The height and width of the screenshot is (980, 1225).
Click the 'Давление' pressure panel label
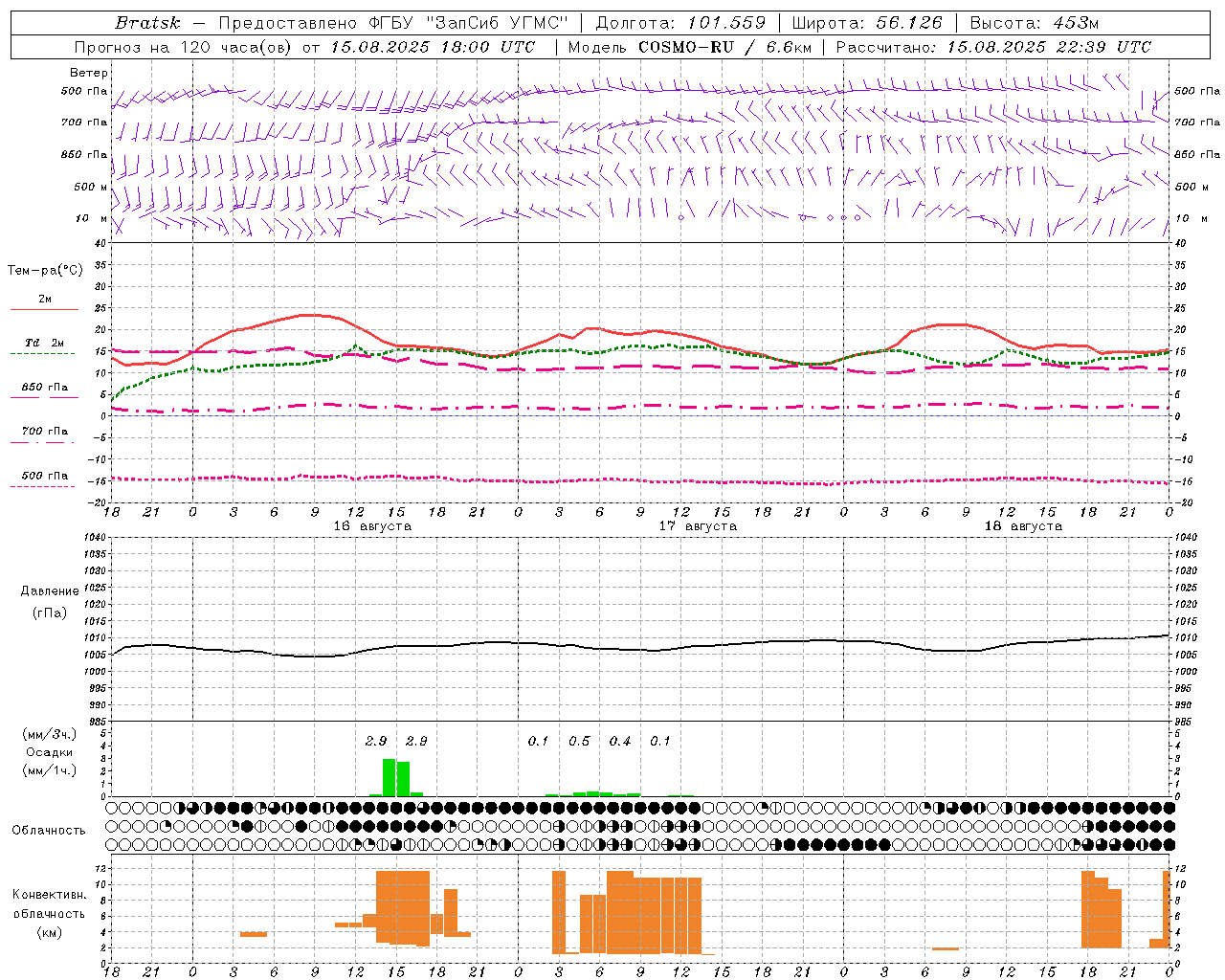click(x=50, y=591)
